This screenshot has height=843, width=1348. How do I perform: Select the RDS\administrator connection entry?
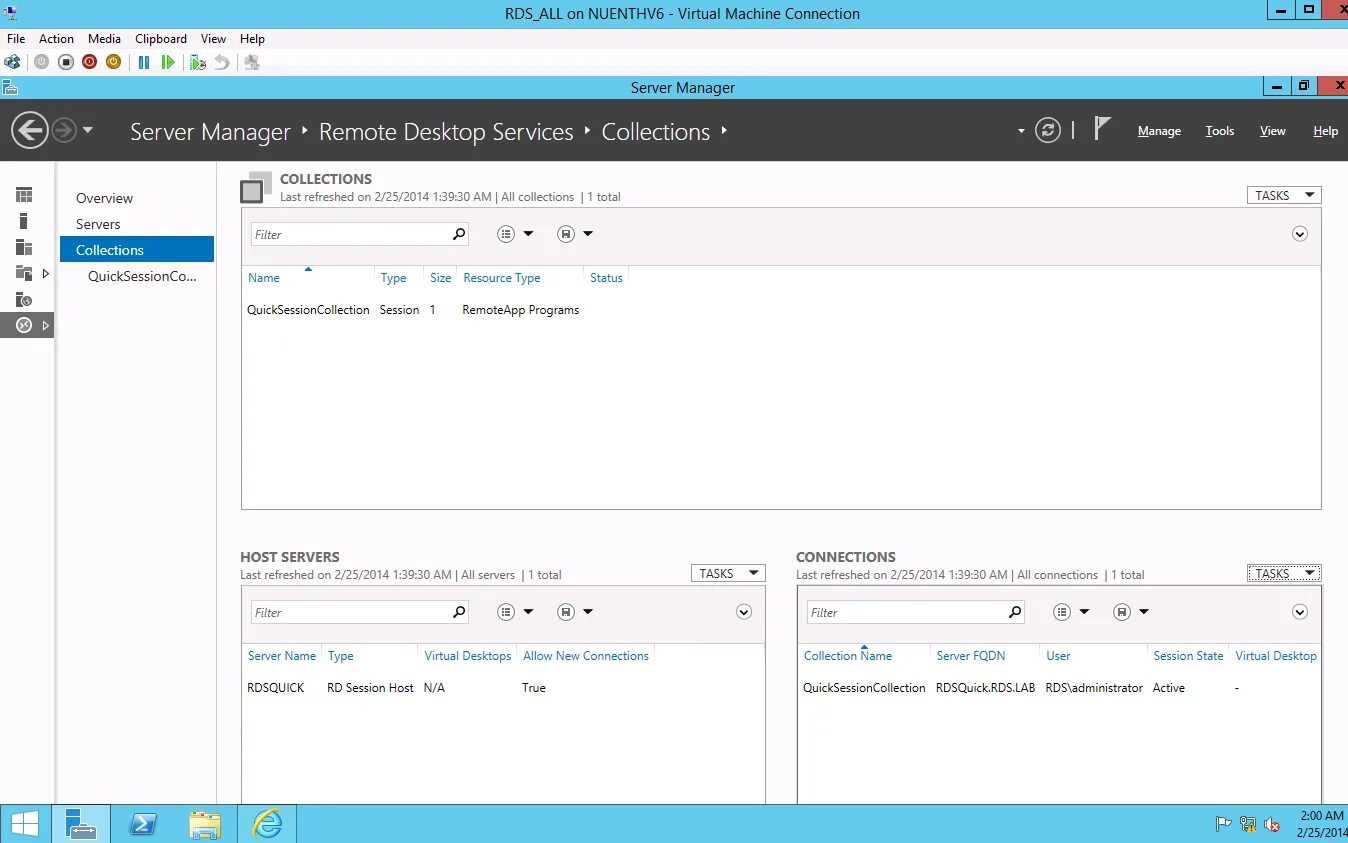[1094, 688]
